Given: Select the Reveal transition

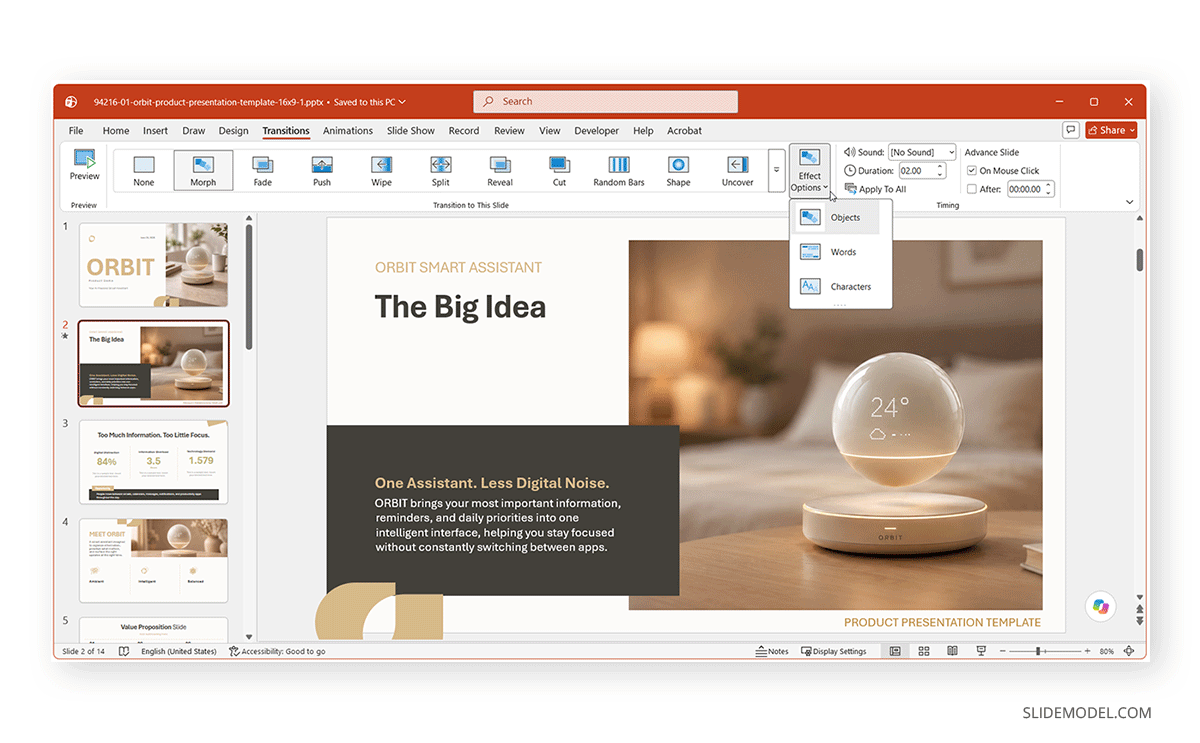Looking at the screenshot, I should [500, 170].
